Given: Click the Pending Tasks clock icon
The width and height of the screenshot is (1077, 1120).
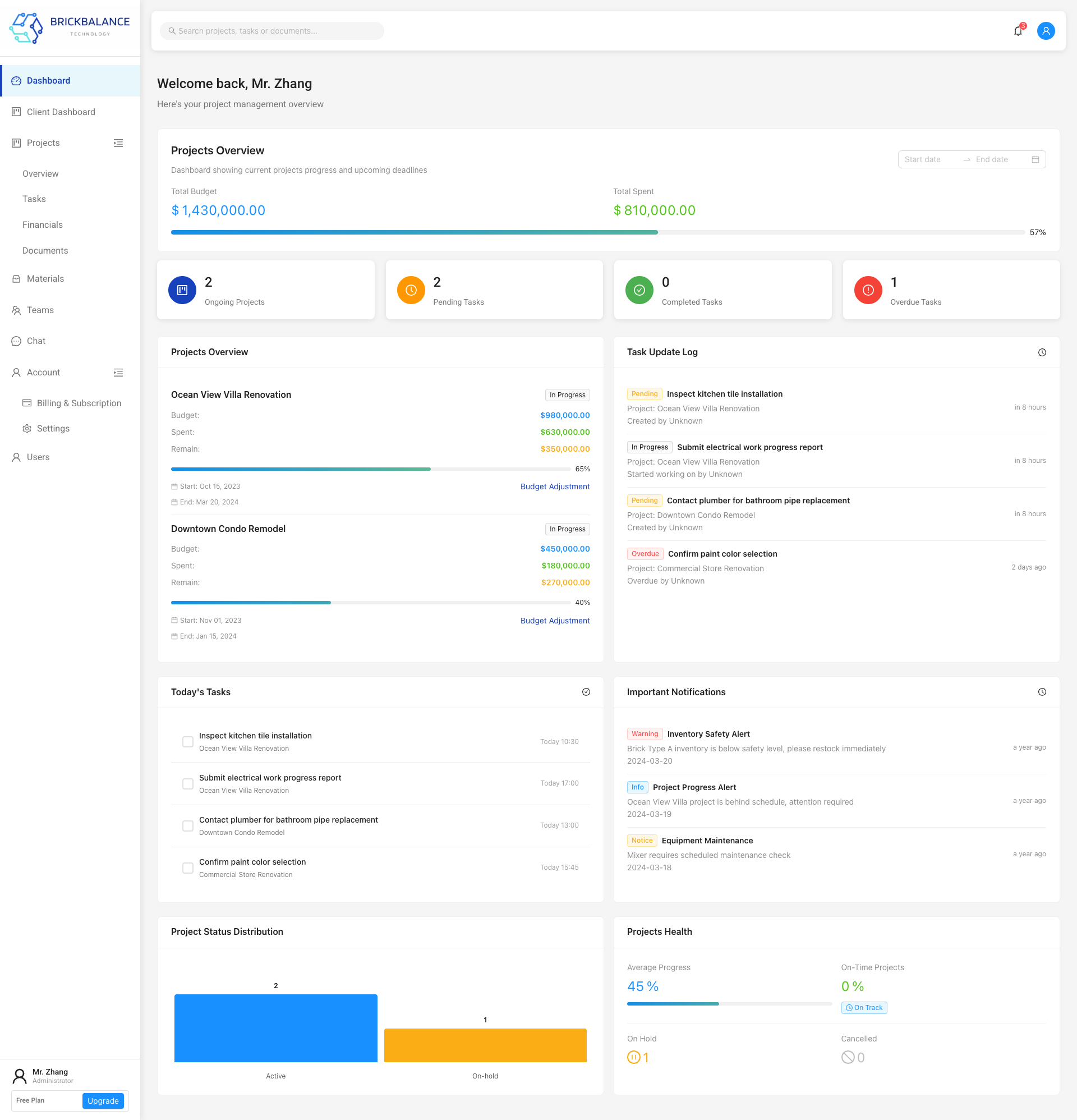Looking at the screenshot, I should (411, 290).
